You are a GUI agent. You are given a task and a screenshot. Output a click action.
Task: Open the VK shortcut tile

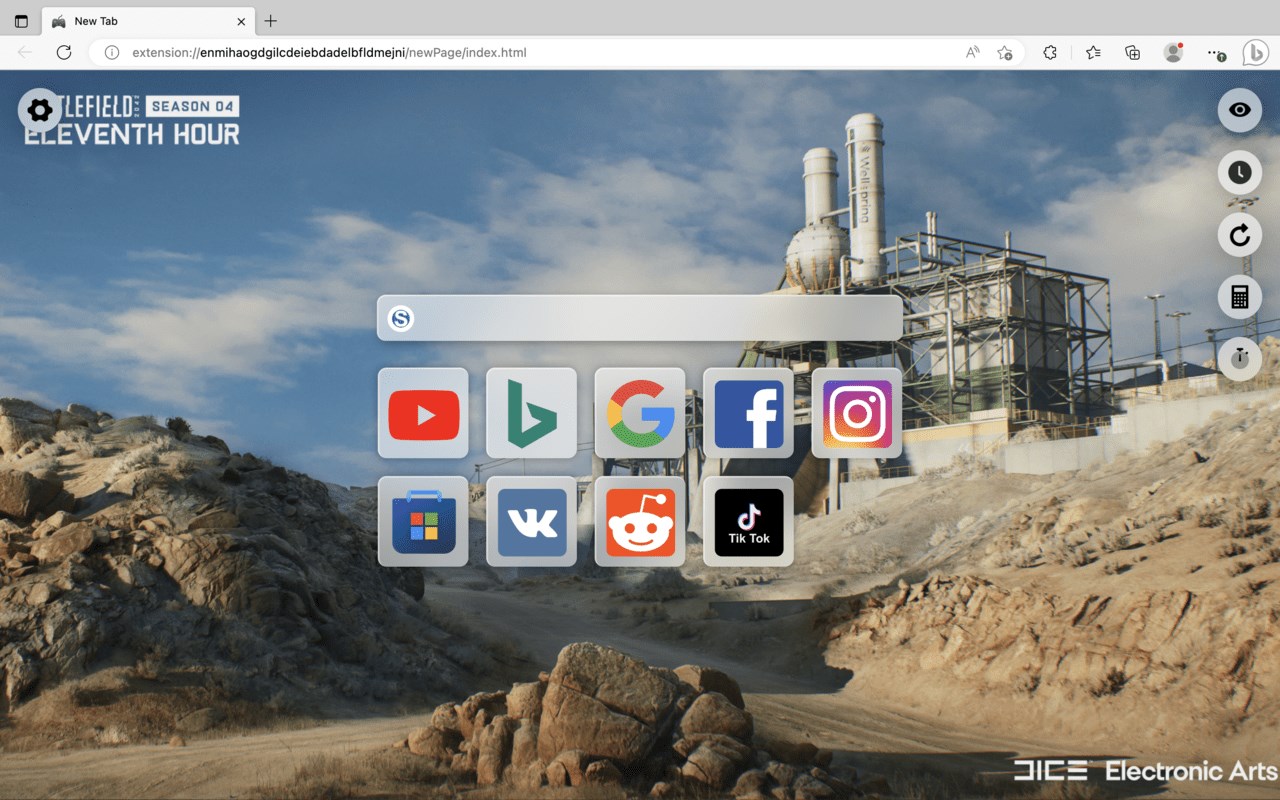(531, 522)
